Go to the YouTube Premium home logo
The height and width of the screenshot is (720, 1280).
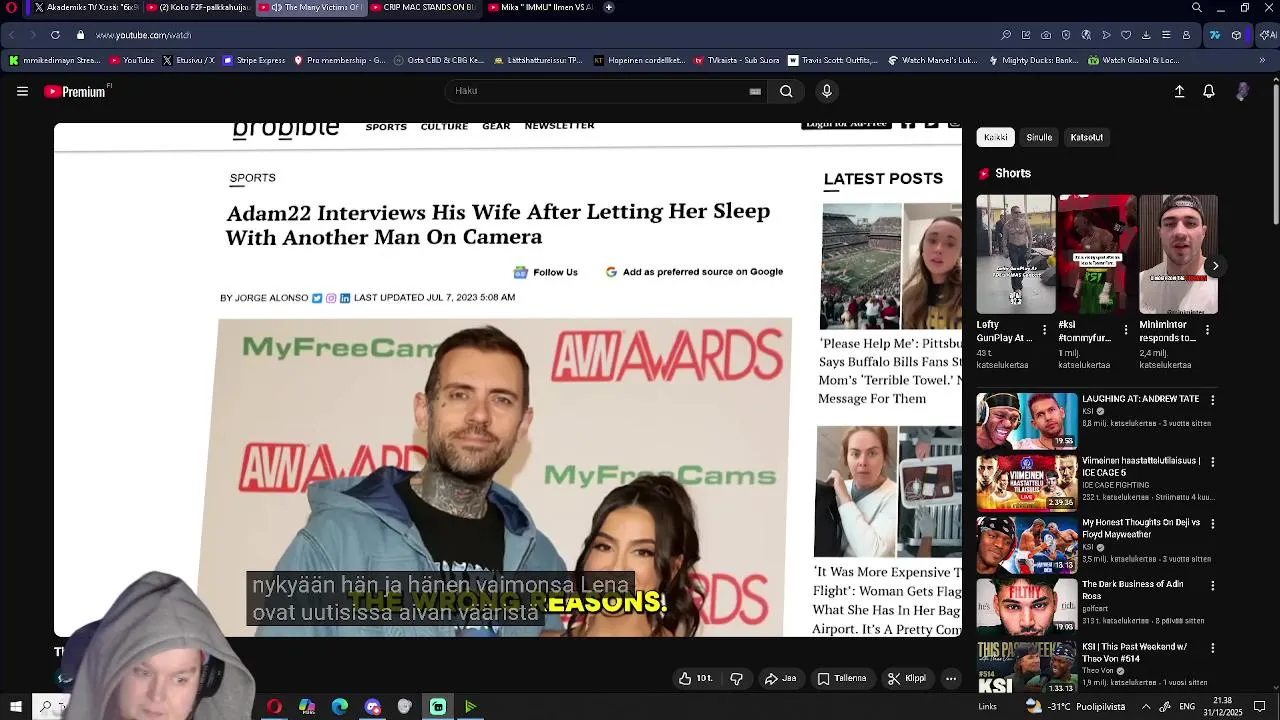click(75, 91)
